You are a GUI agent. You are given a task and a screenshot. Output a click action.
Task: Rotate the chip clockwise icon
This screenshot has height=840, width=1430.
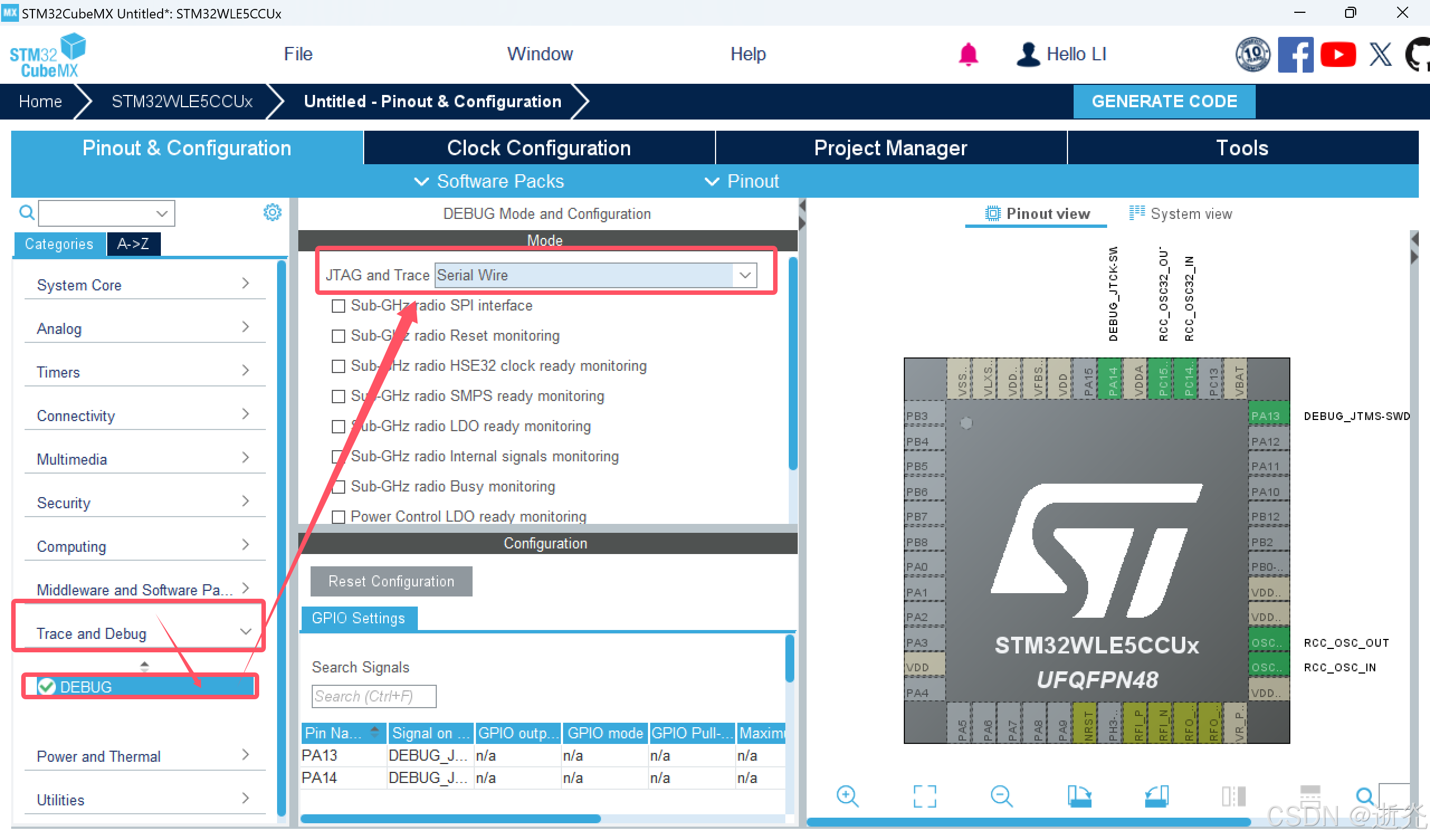(x=1079, y=796)
